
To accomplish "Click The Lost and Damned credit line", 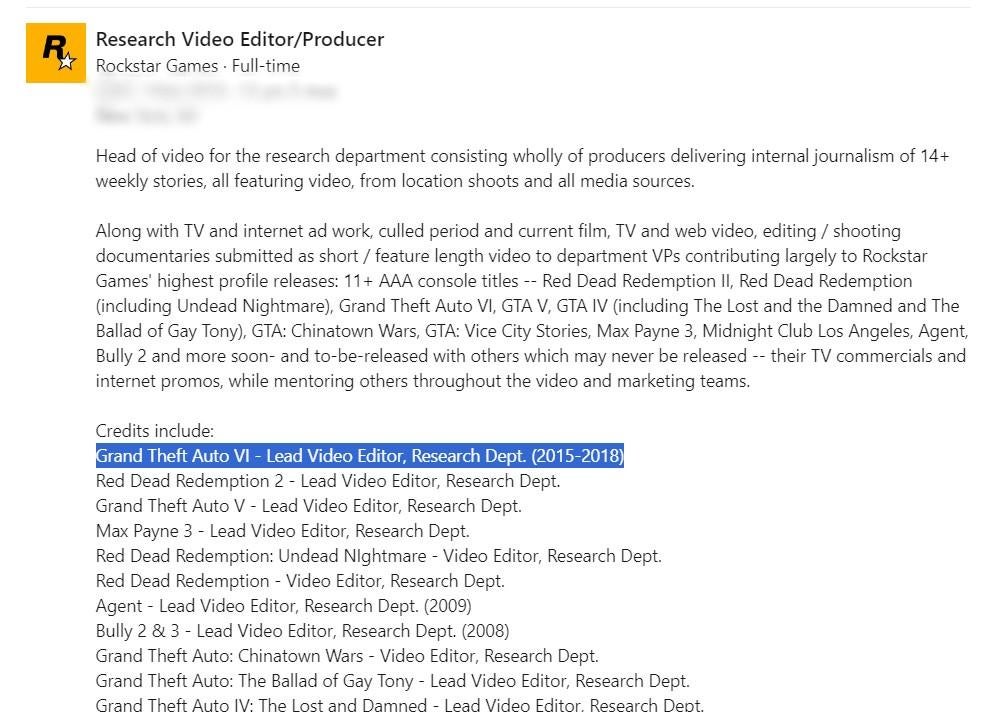I will (x=399, y=704).
